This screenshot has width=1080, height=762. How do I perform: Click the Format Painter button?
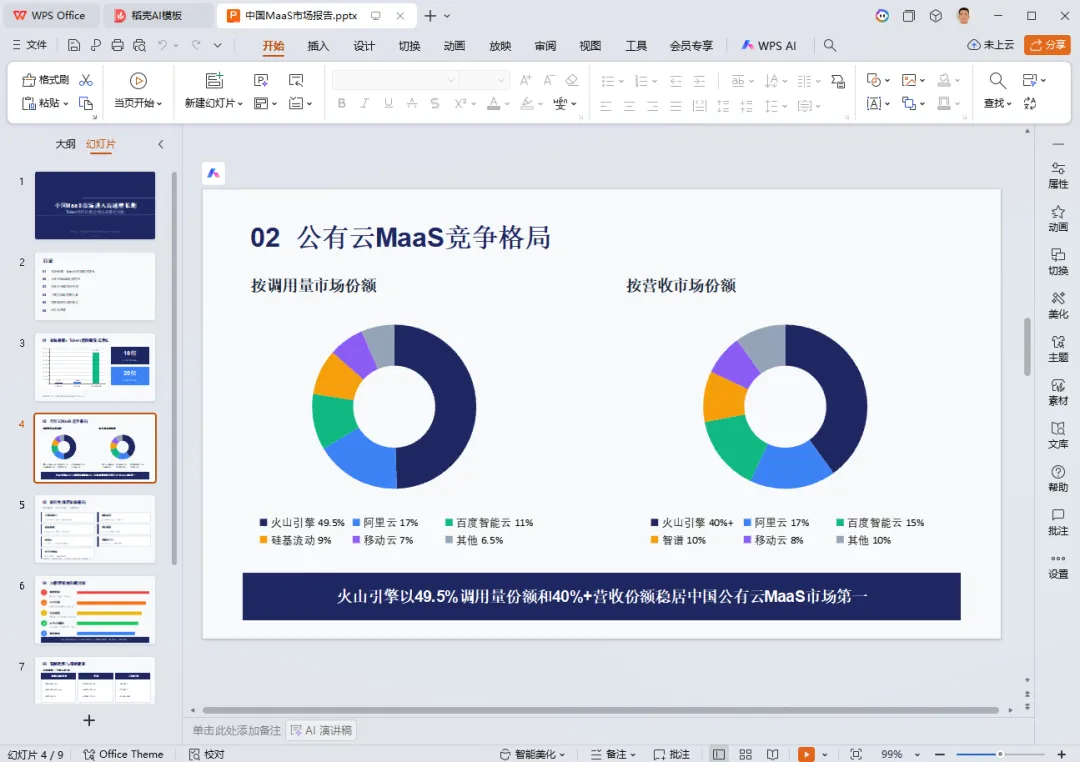click(45, 80)
